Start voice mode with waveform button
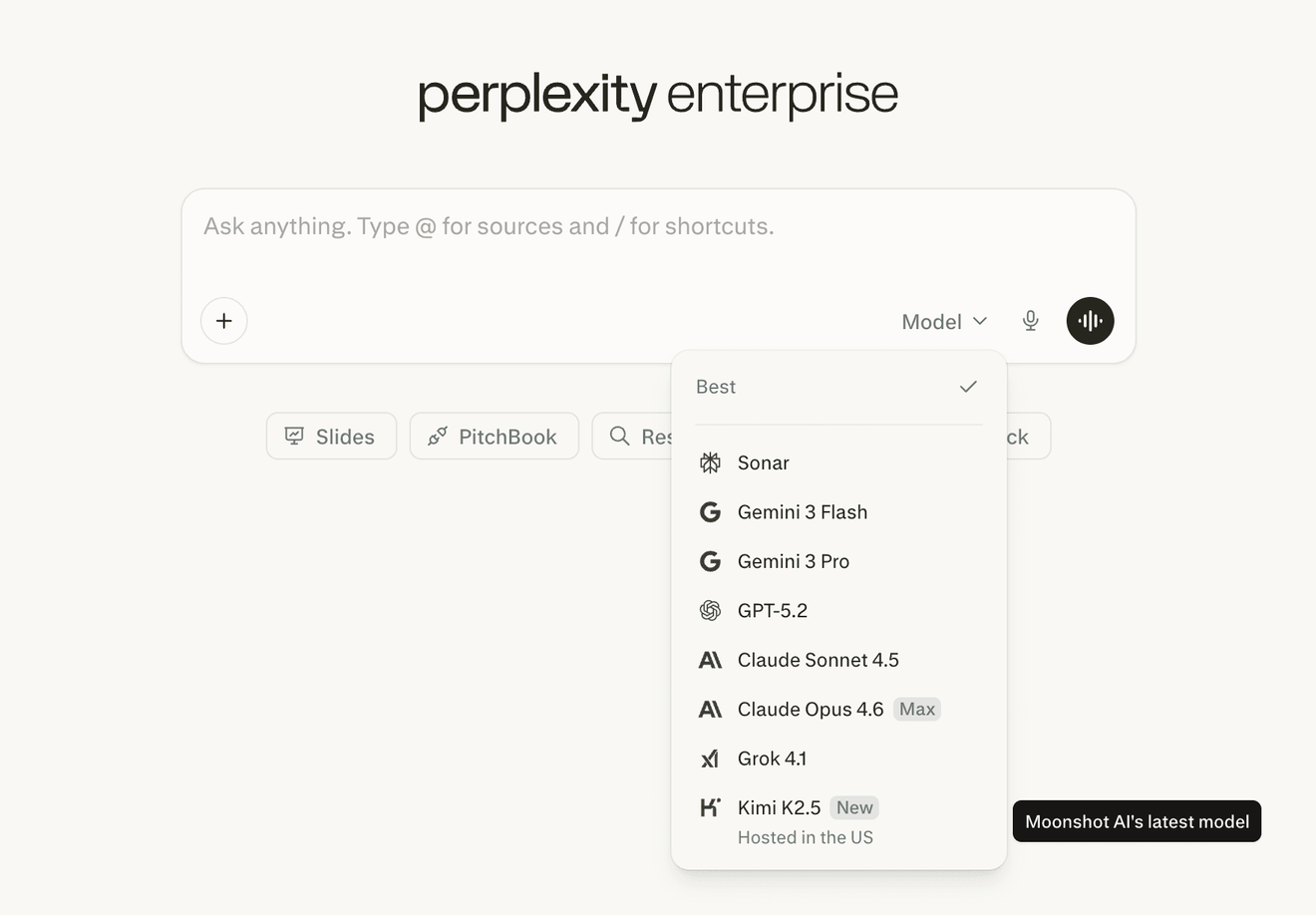 (1090, 321)
